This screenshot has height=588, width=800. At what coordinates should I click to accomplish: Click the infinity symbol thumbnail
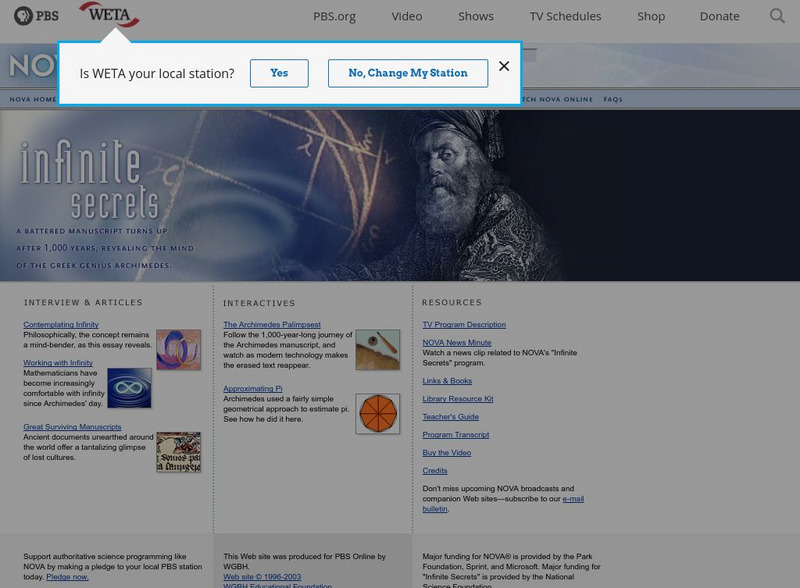pyautogui.click(x=129, y=388)
